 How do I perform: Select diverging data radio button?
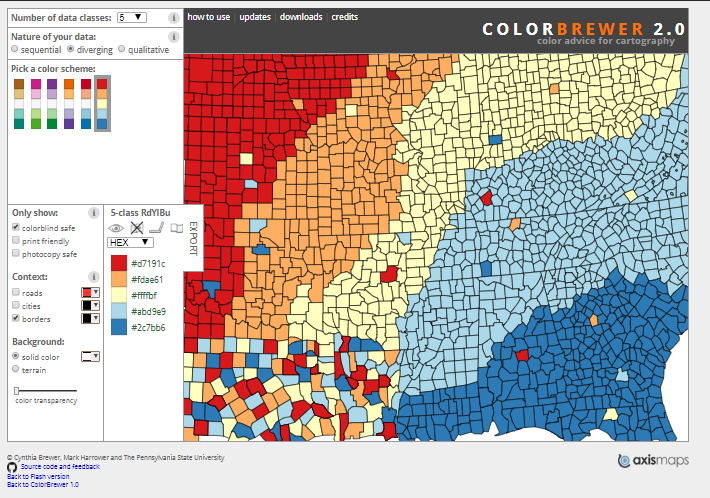point(71,49)
